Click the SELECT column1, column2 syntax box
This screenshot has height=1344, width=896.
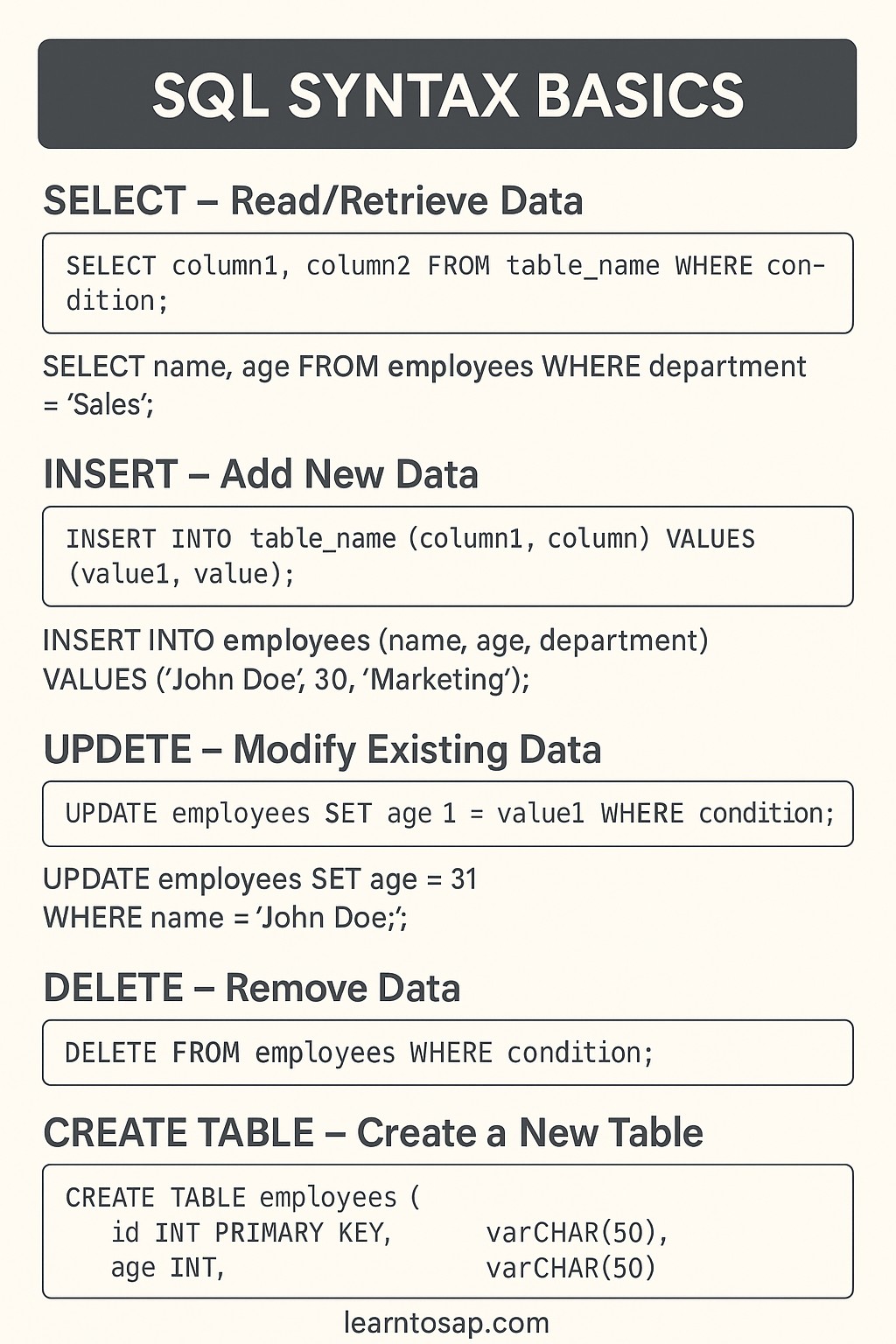tap(447, 283)
